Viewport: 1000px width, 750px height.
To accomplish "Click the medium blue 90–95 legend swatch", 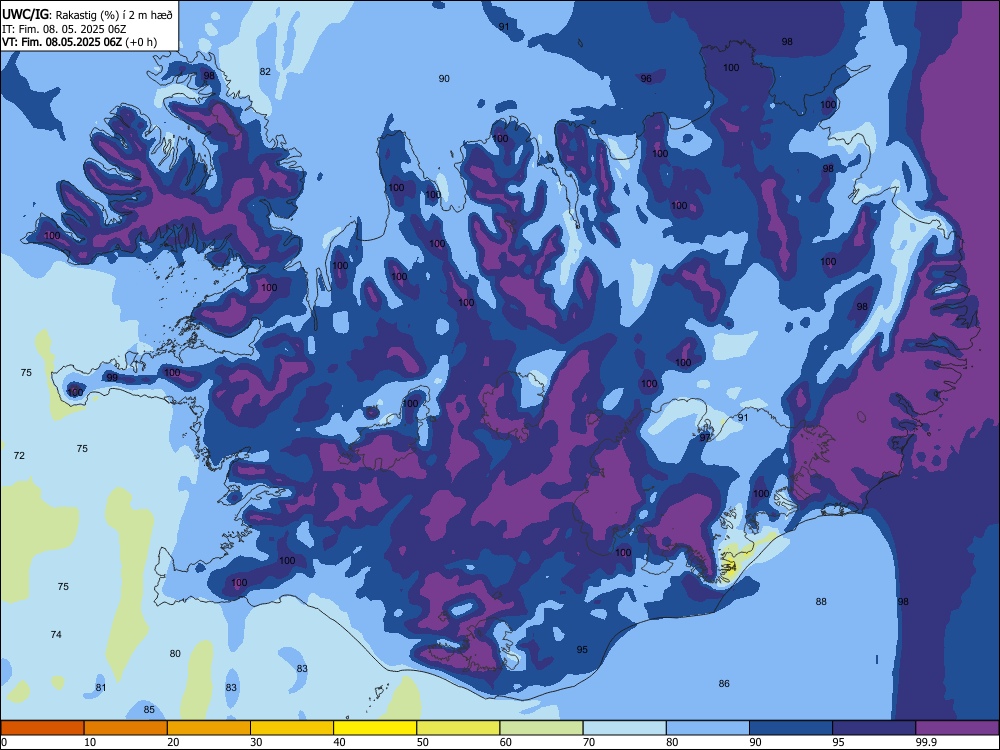I will [791, 728].
